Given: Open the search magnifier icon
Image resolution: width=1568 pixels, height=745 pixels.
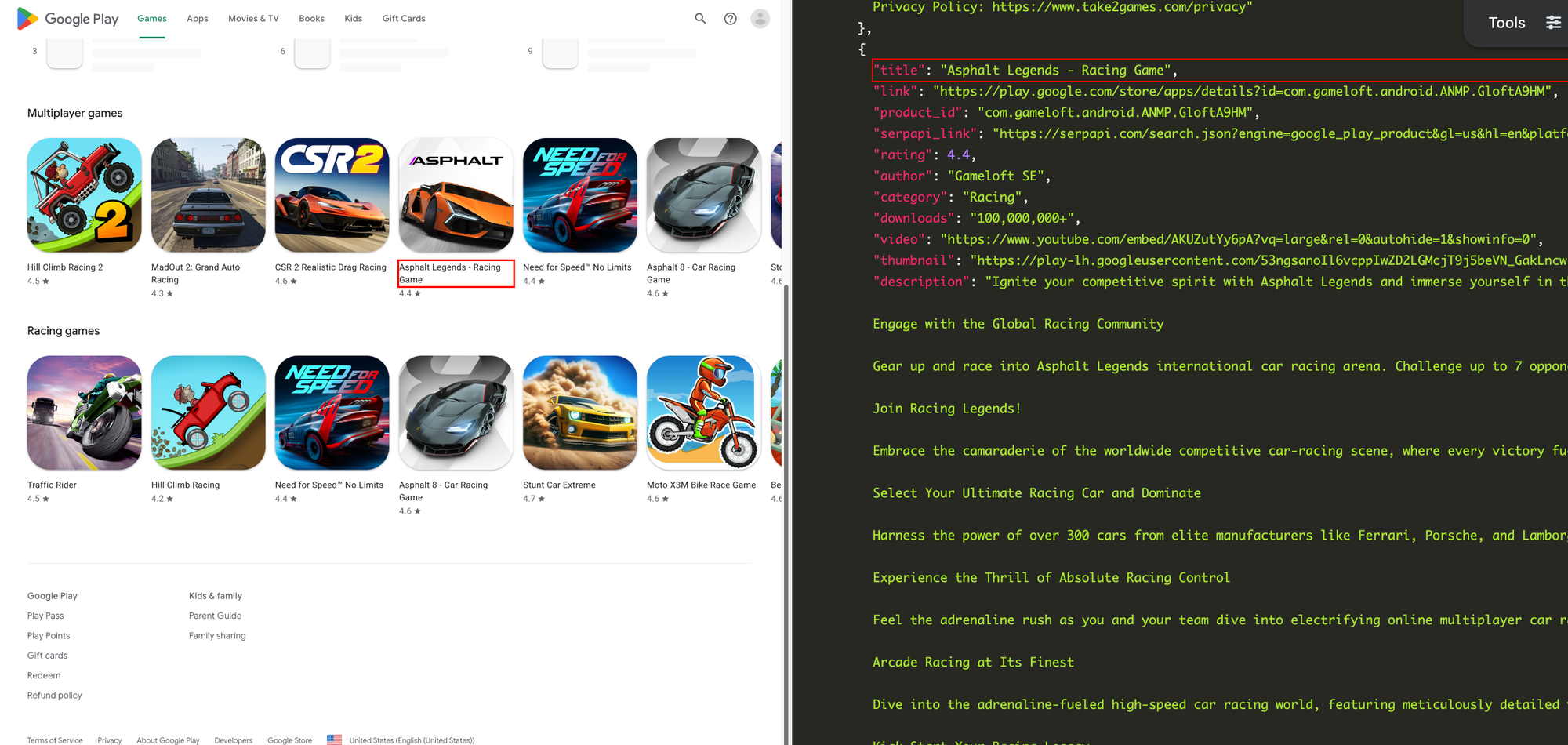Looking at the screenshot, I should 700,18.
